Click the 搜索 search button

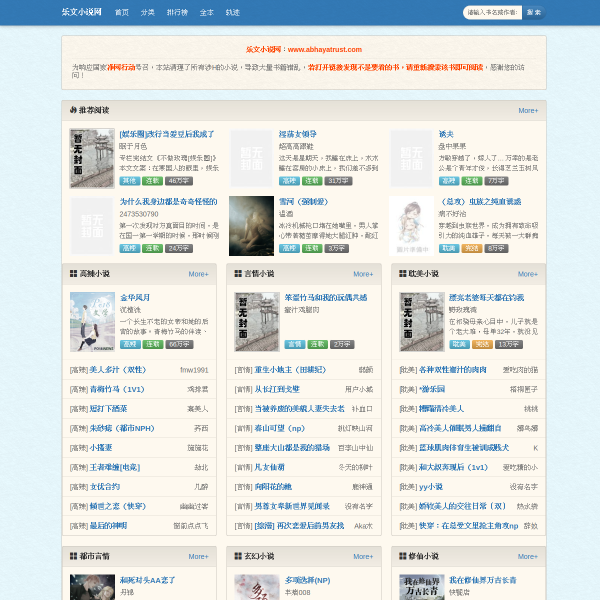click(534, 13)
